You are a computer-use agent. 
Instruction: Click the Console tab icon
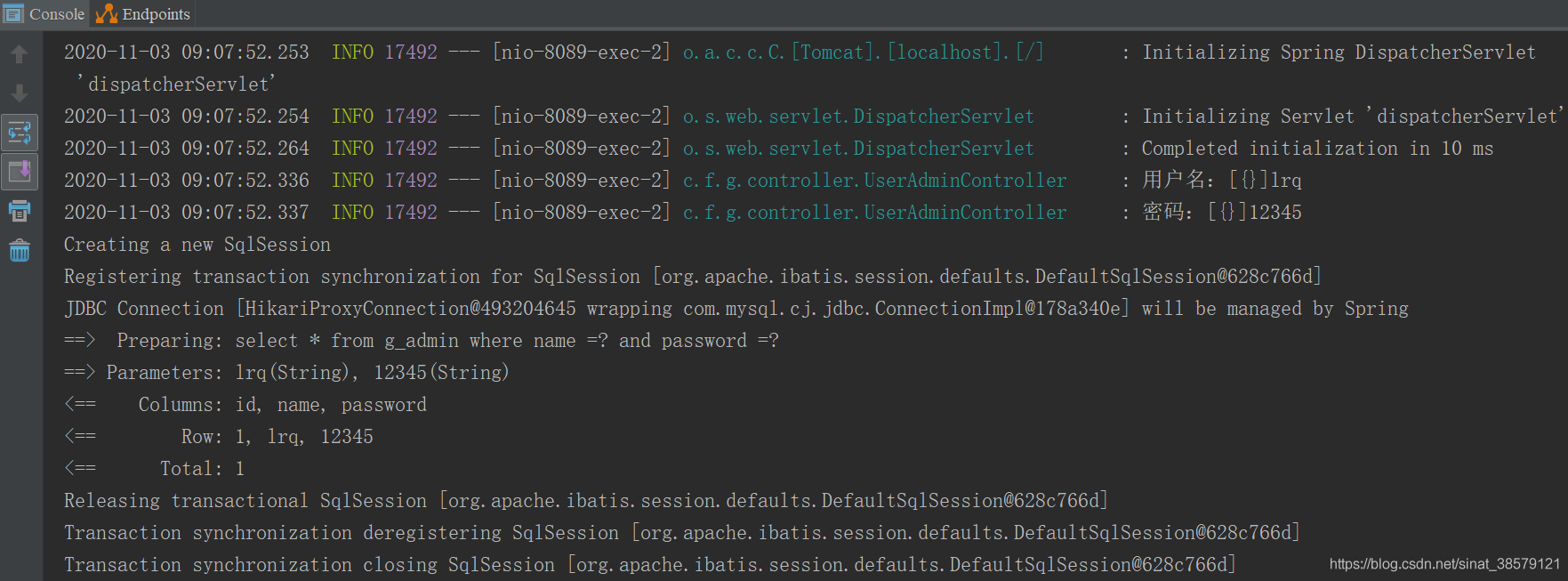[13, 13]
